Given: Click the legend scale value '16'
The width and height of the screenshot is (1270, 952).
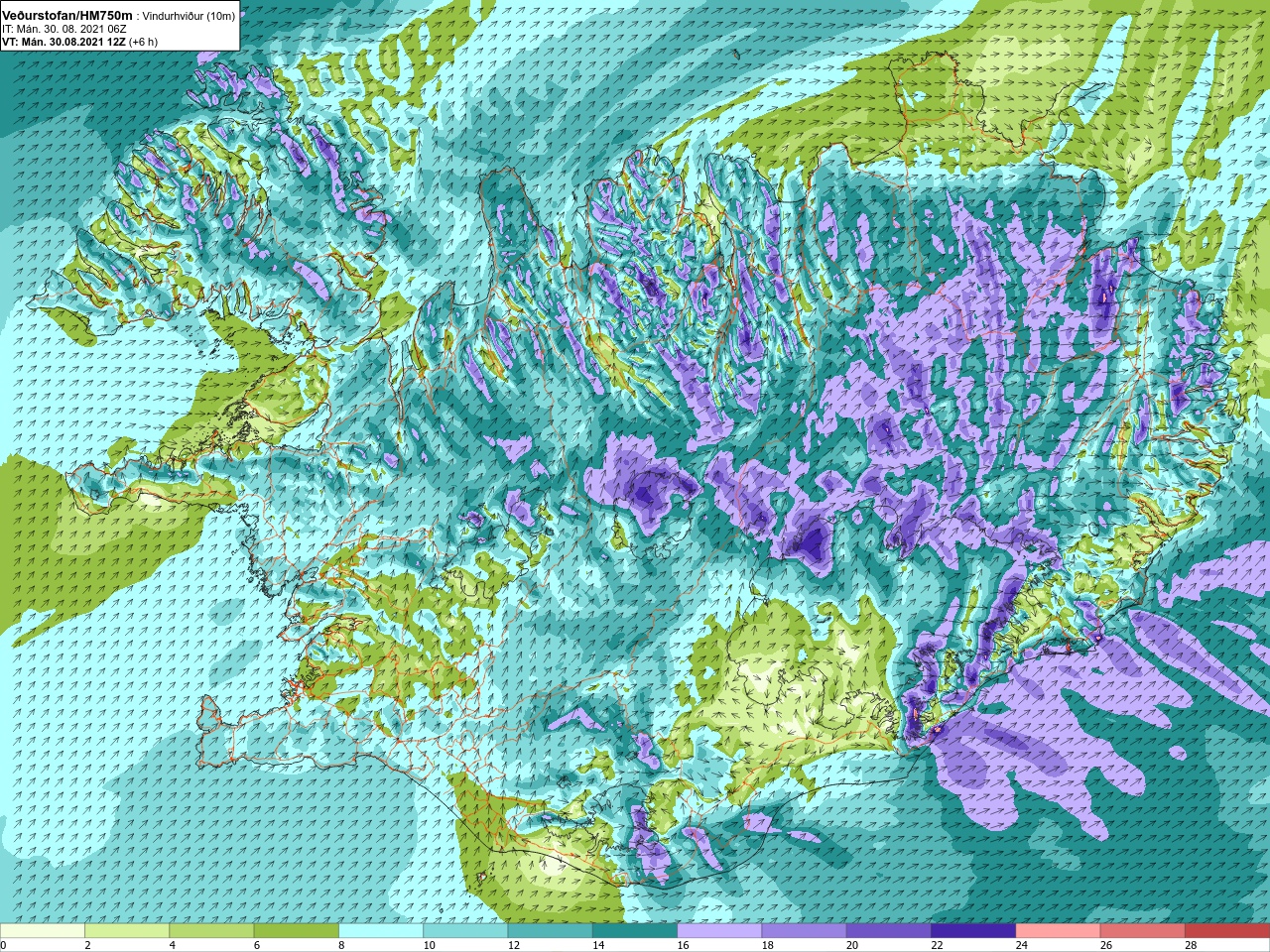Looking at the screenshot, I should click(683, 945).
